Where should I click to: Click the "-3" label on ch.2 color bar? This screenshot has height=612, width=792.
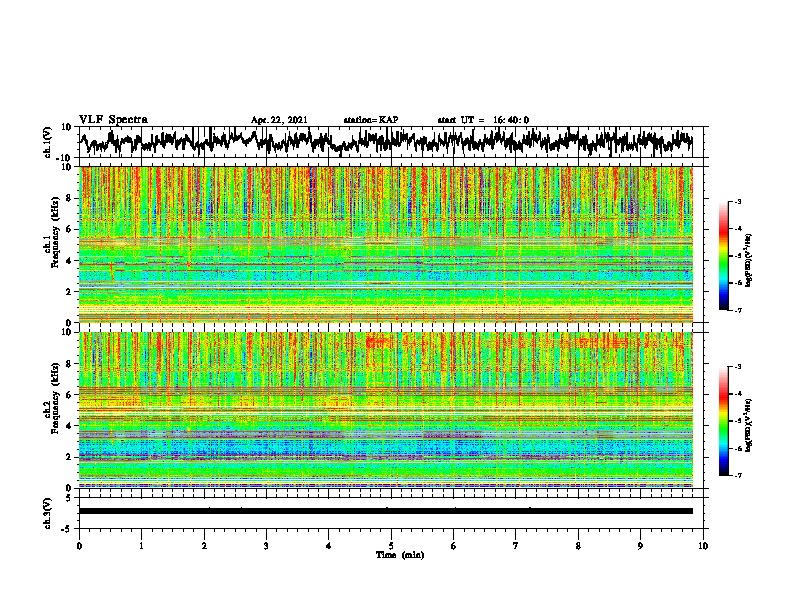[737, 367]
